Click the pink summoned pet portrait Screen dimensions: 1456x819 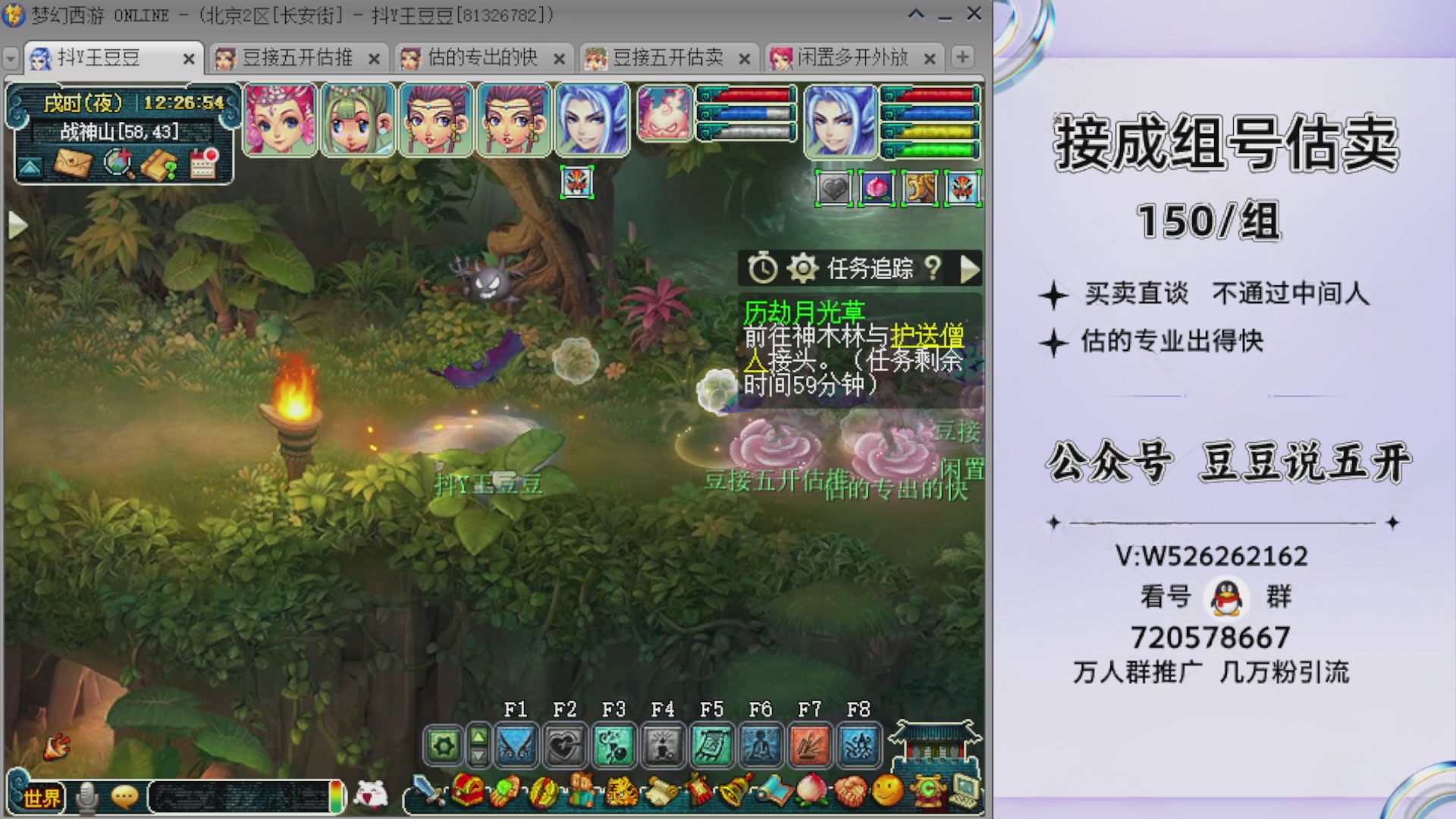tap(665, 114)
